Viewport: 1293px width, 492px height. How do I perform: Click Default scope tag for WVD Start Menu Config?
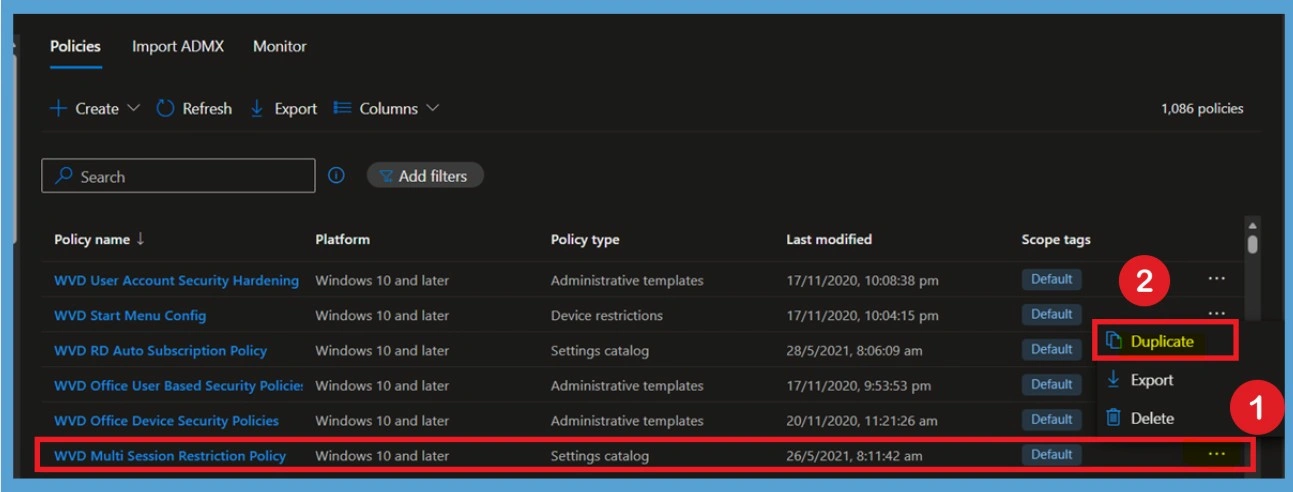point(1052,314)
